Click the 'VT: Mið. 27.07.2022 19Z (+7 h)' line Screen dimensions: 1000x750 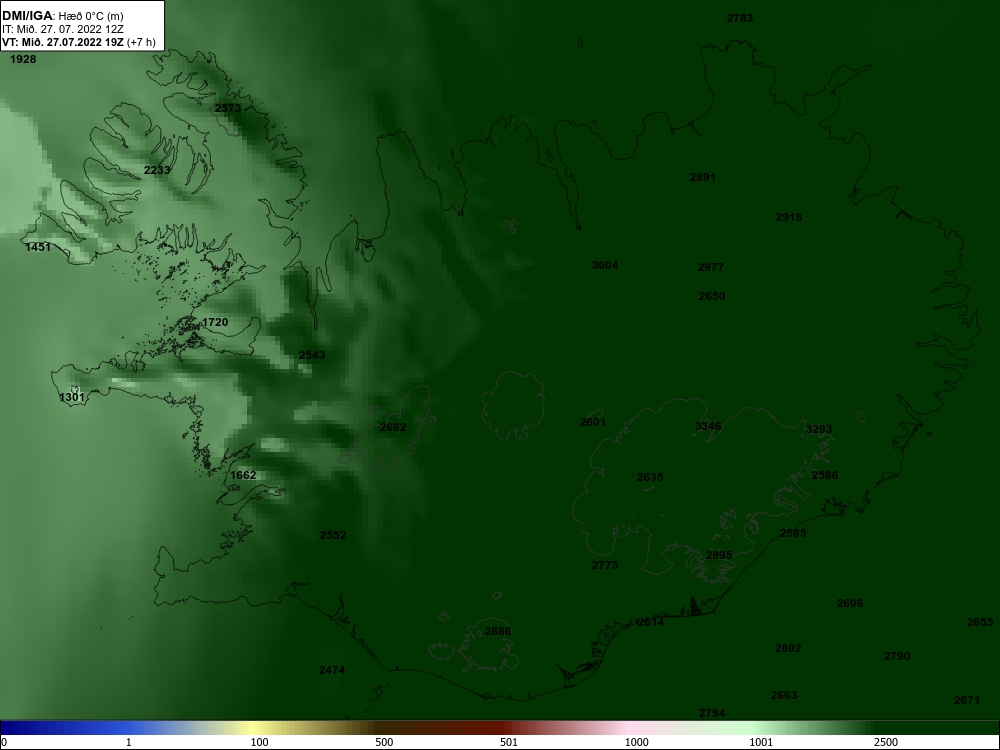[78, 42]
